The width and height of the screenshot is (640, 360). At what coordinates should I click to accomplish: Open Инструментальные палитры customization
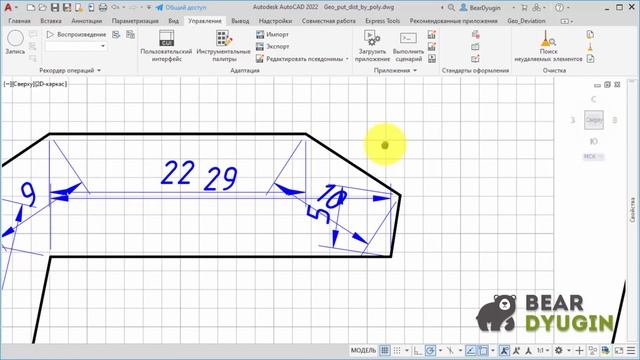point(224,46)
